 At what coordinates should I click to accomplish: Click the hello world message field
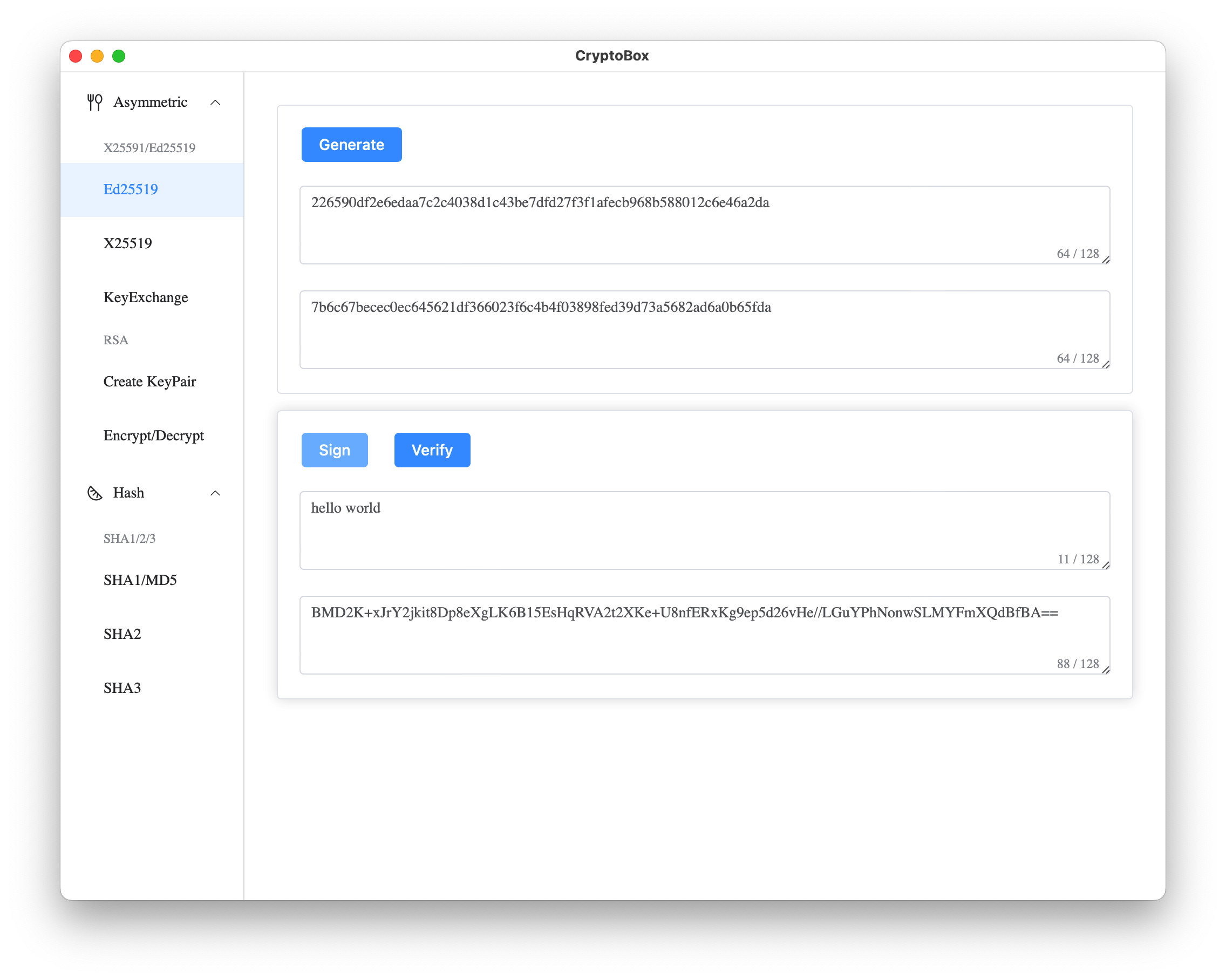pos(704,530)
